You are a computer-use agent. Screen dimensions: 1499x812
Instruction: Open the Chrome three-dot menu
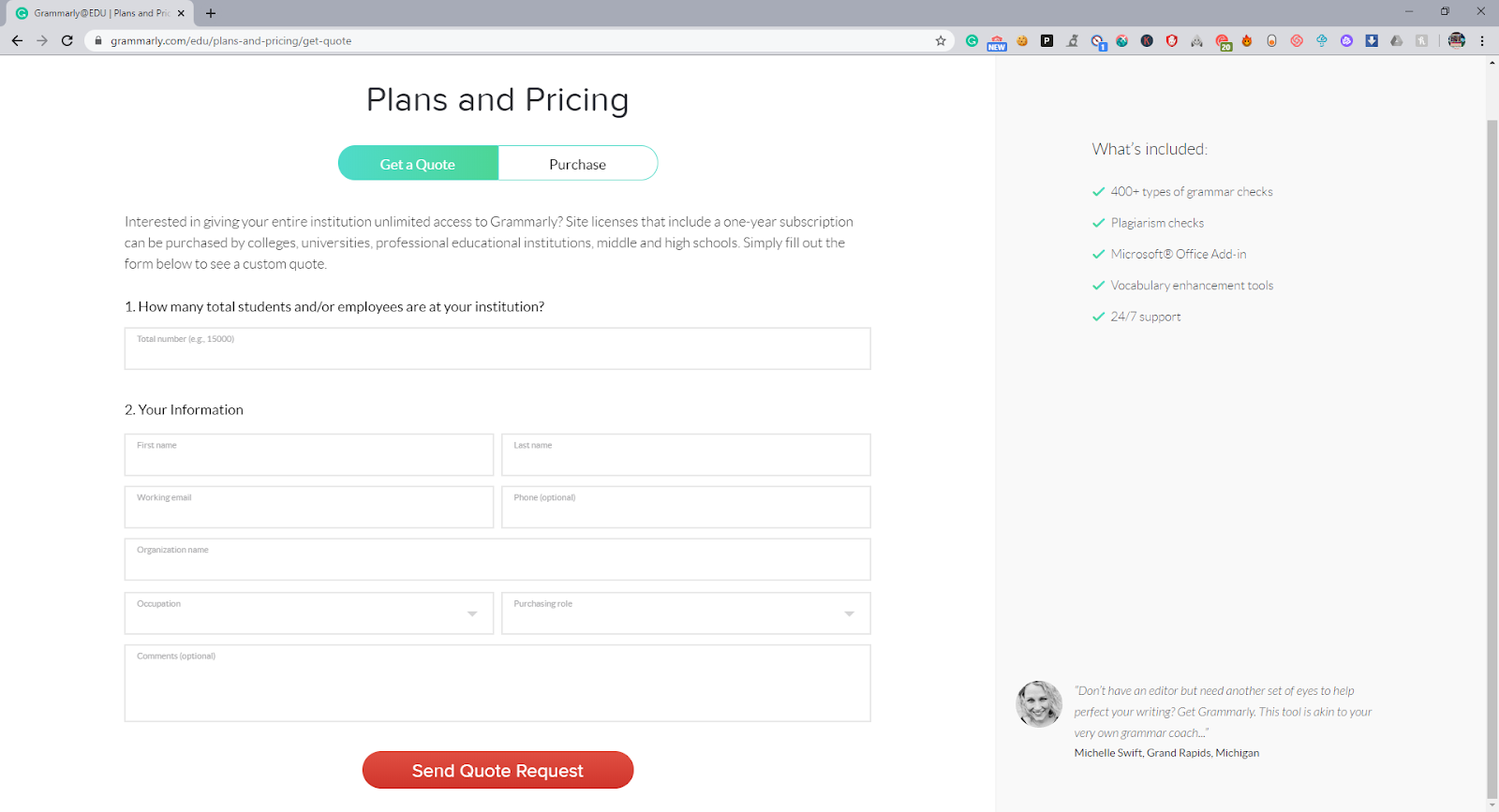tap(1482, 41)
